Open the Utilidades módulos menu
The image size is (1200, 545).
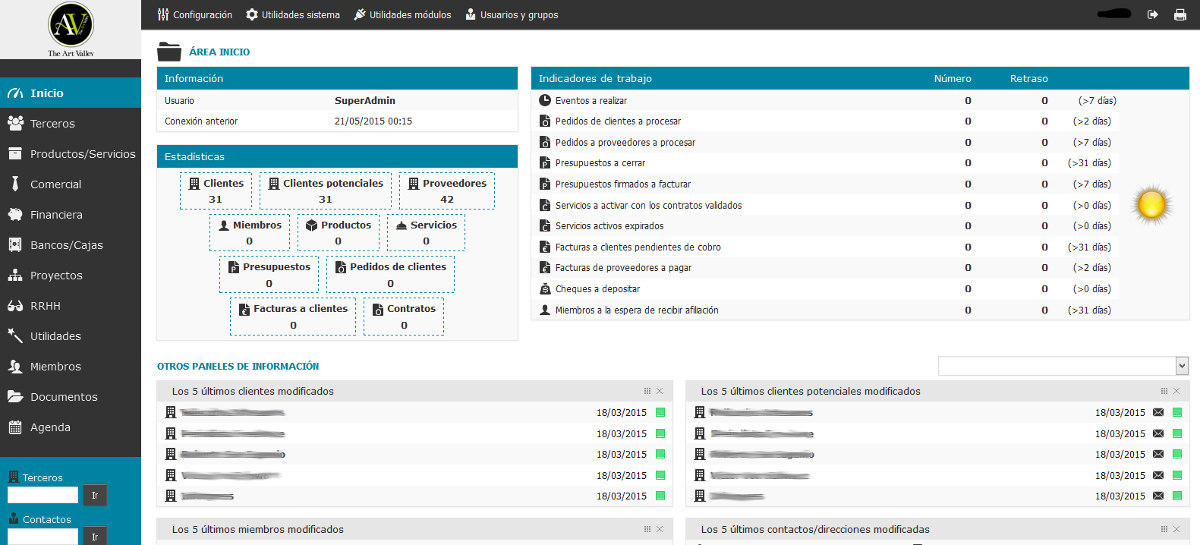(402, 15)
